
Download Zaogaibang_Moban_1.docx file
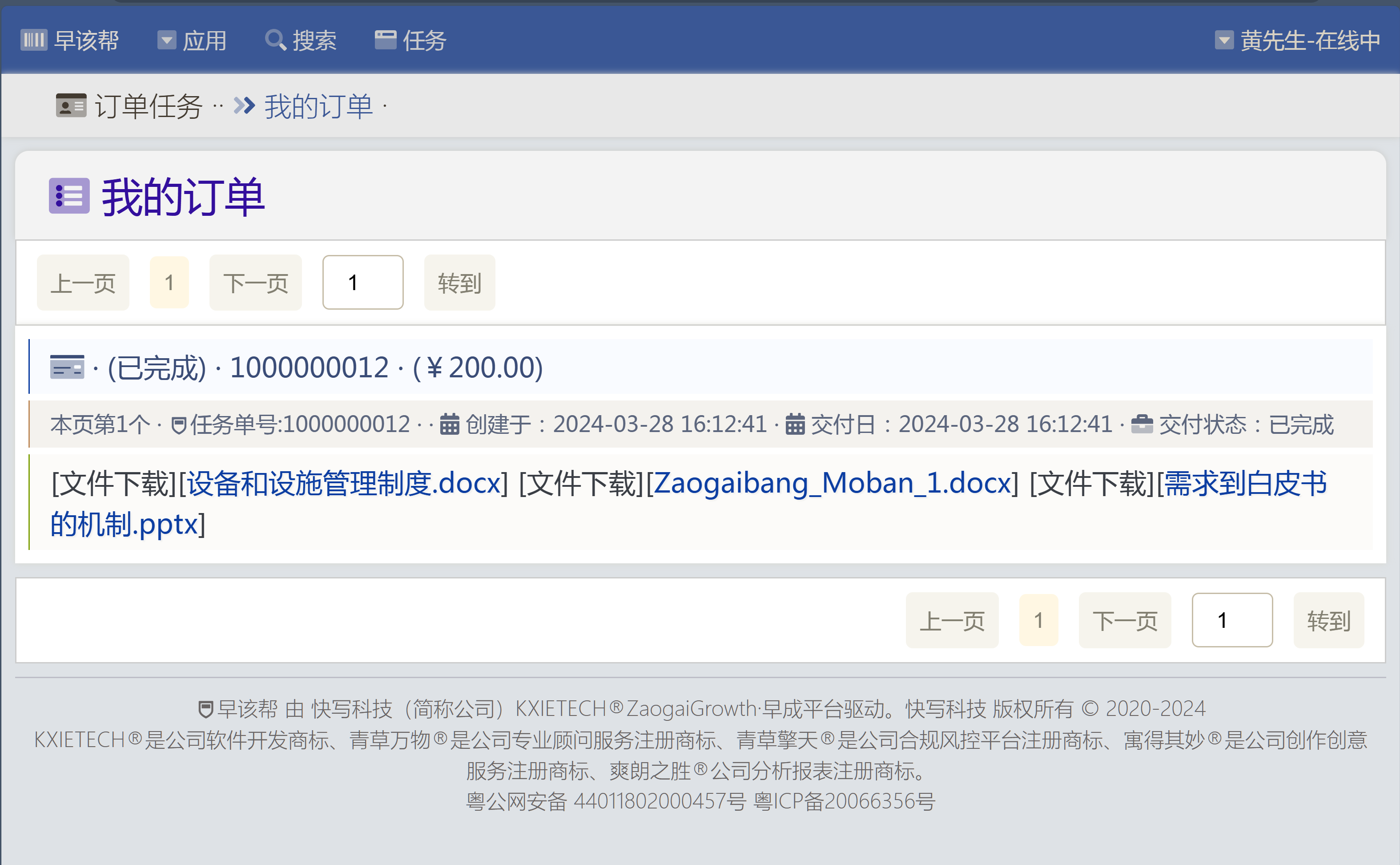coord(832,483)
